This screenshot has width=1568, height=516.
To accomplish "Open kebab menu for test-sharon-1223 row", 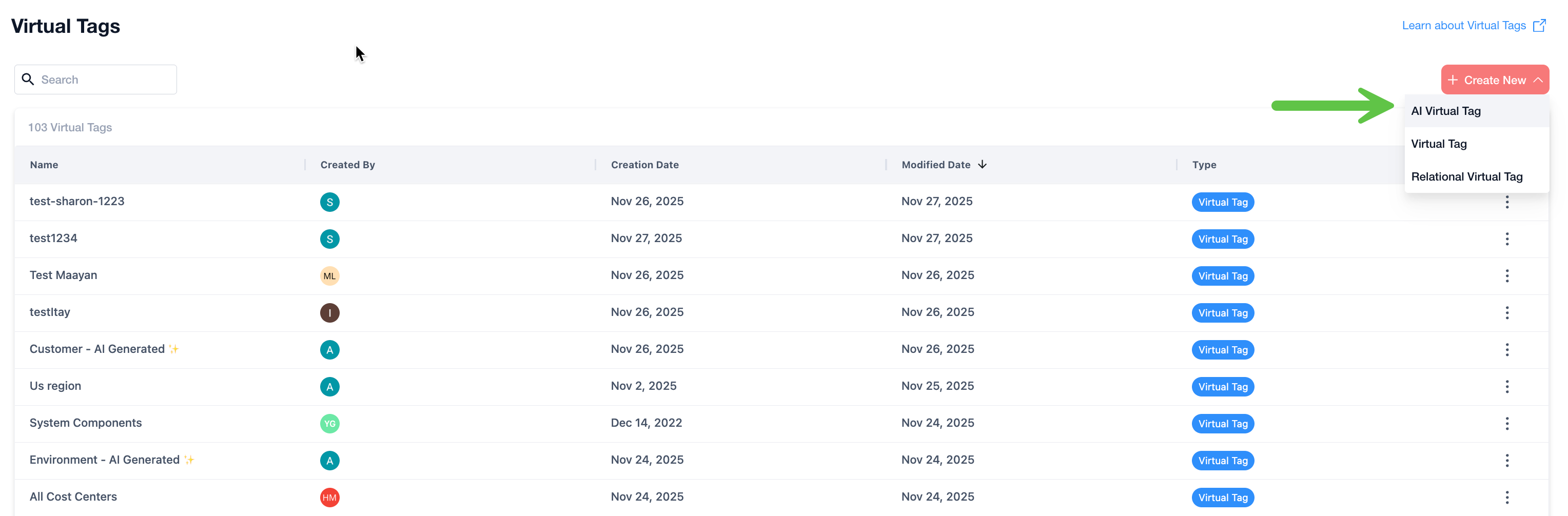I will (1506, 202).
